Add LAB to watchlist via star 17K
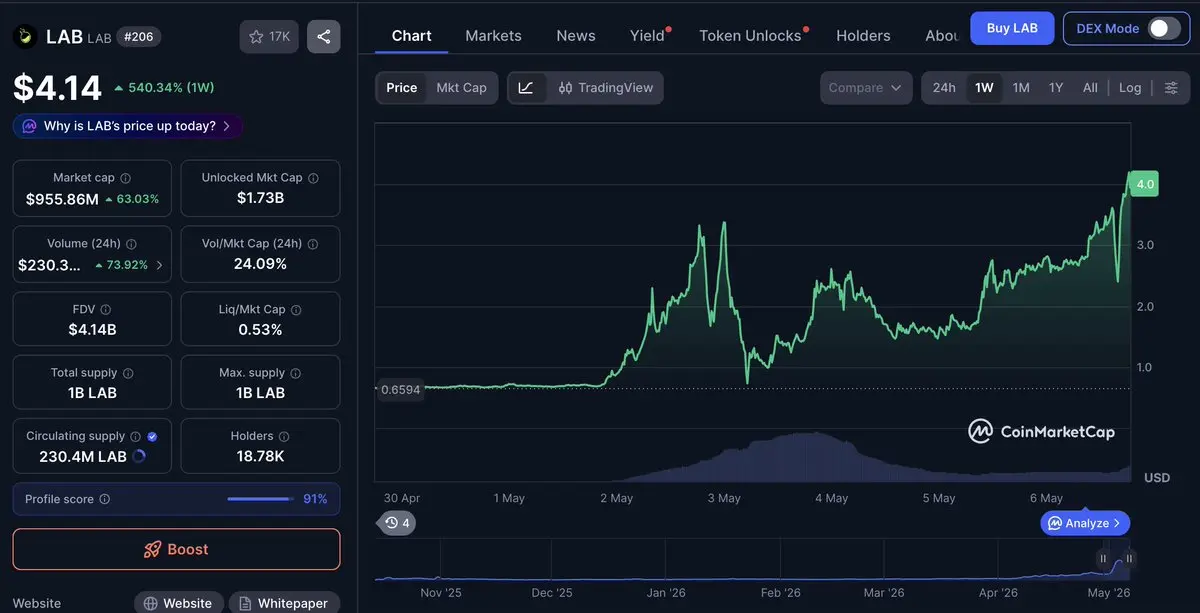The height and width of the screenshot is (613, 1200). tap(269, 37)
